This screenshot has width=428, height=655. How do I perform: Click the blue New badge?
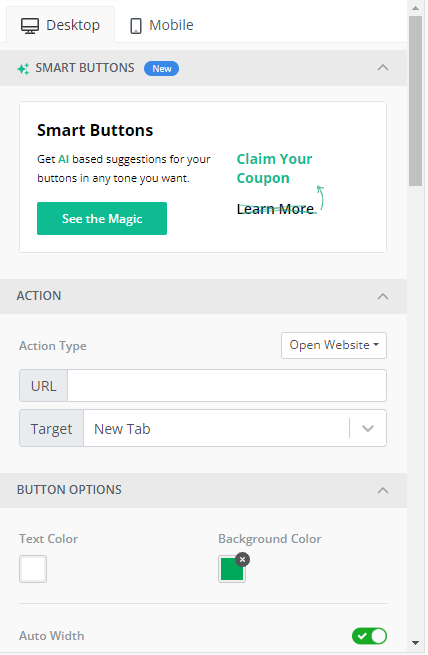(x=161, y=69)
